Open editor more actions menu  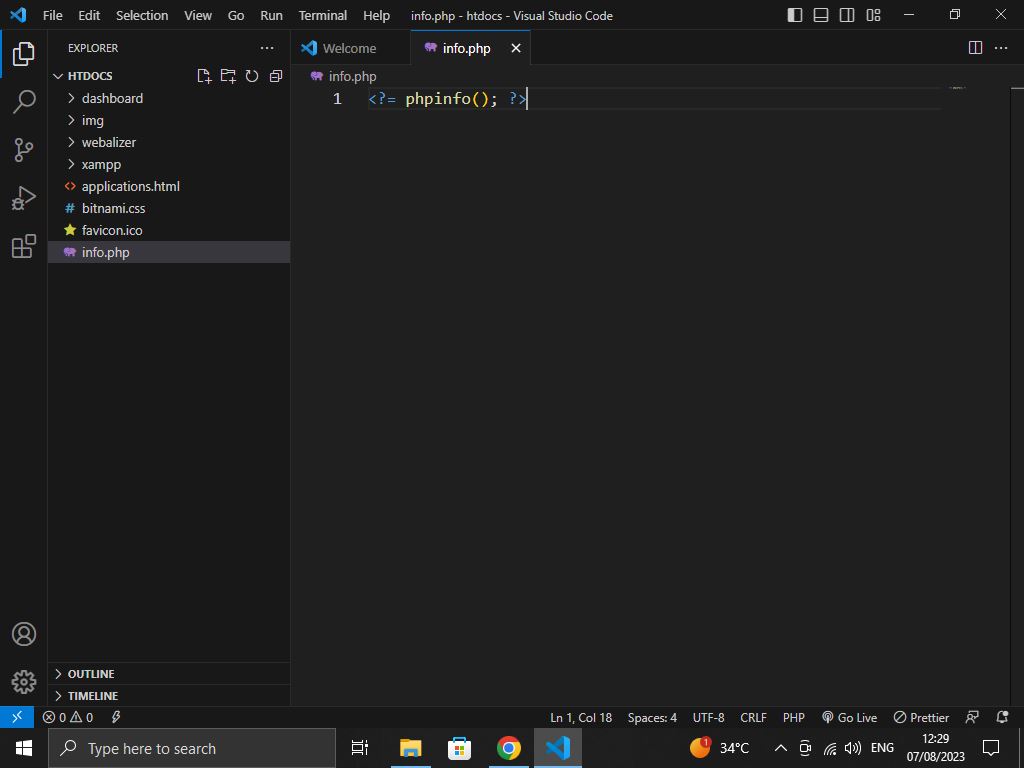tap(1000, 48)
